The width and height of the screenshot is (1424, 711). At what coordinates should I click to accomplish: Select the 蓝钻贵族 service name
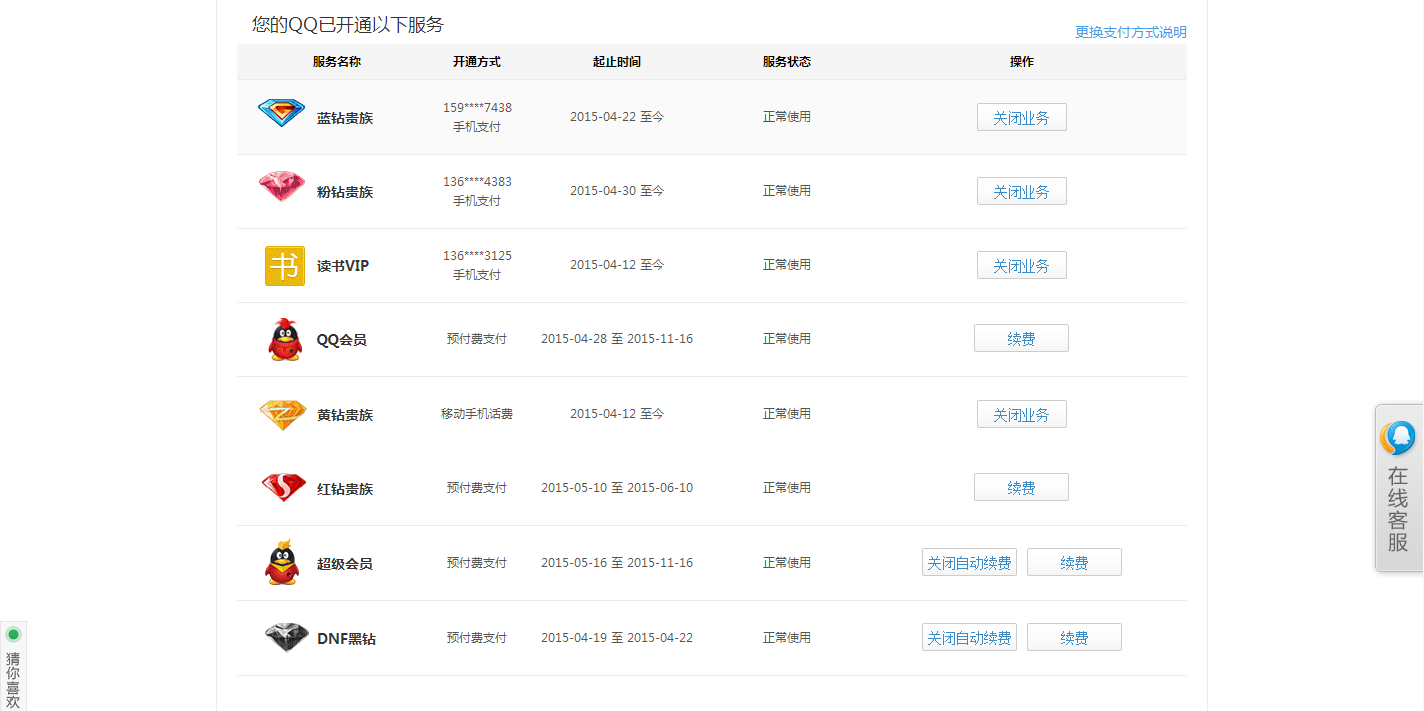(x=345, y=118)
